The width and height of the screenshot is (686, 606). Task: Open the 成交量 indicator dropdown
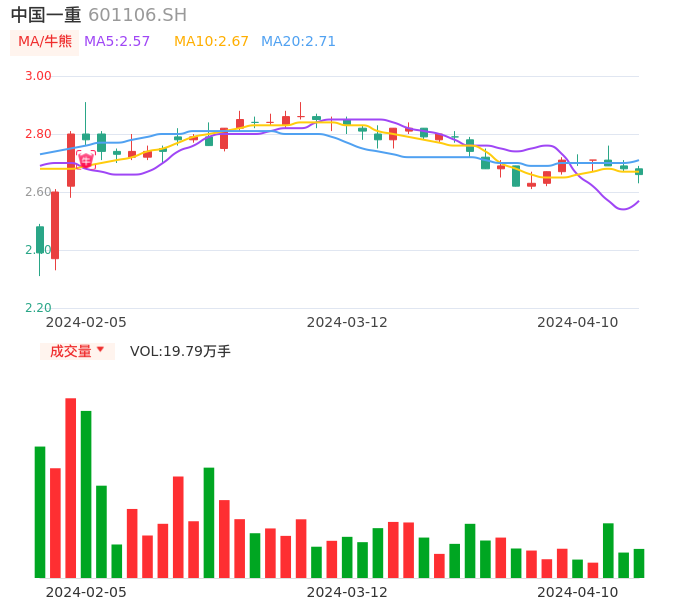(77, 351)
